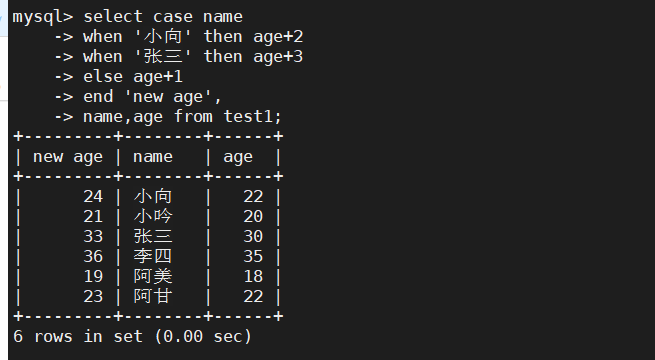Click the 'age' column header
The height and width of the screenshot is (360, 655).
point(238,157)
